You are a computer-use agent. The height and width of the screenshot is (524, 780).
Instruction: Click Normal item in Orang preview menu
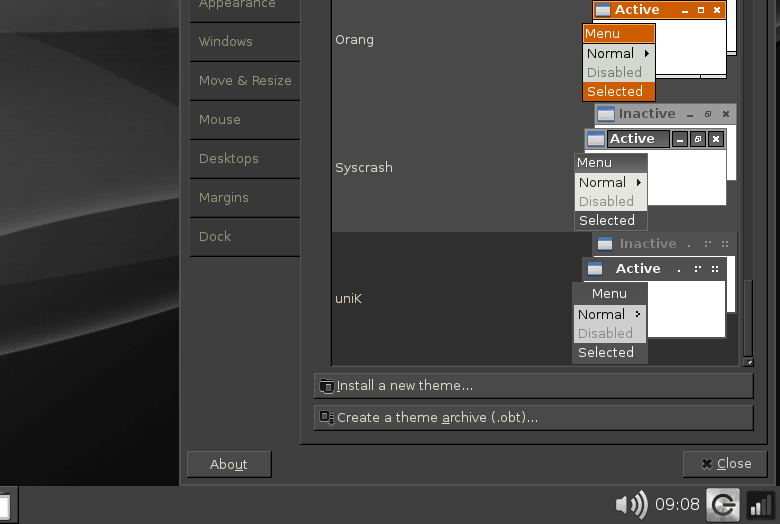tap(619, 54)
